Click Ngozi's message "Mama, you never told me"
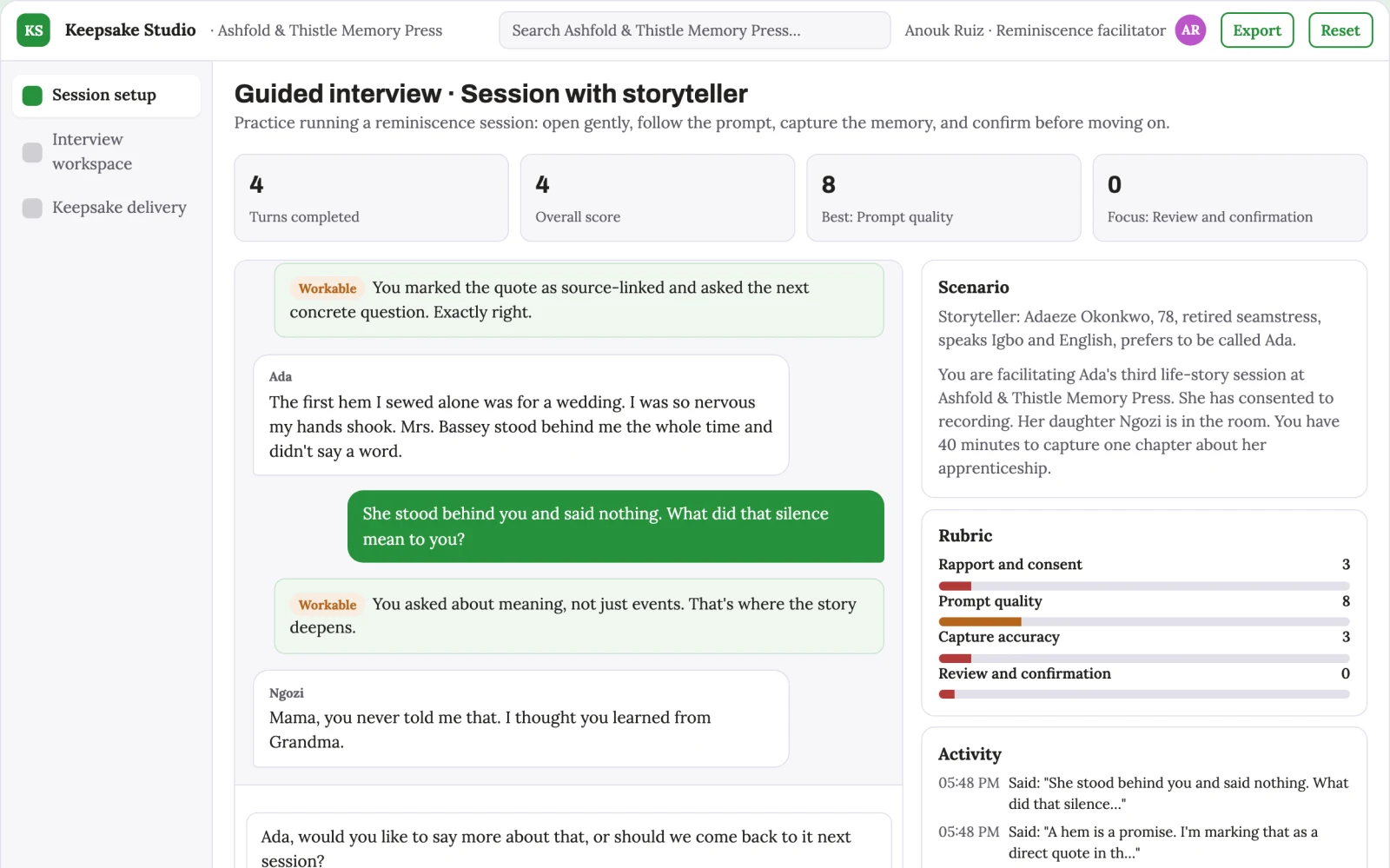 coord(520,719)
